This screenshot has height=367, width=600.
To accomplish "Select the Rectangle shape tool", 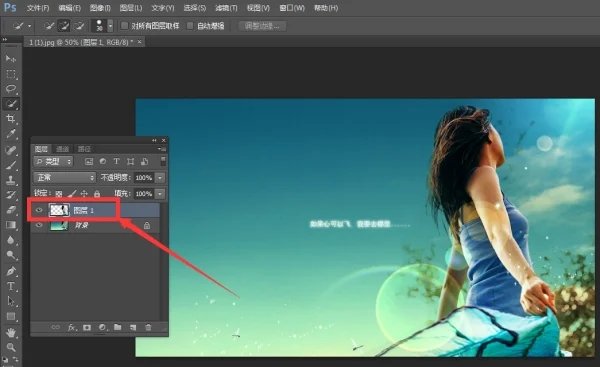I will coord(11,316).
